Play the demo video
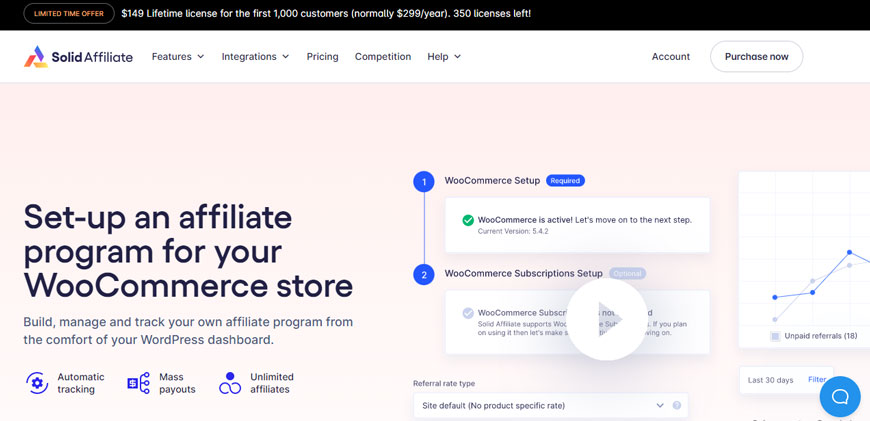The height and width of the screenshot is (421, 870). (608, 319)
